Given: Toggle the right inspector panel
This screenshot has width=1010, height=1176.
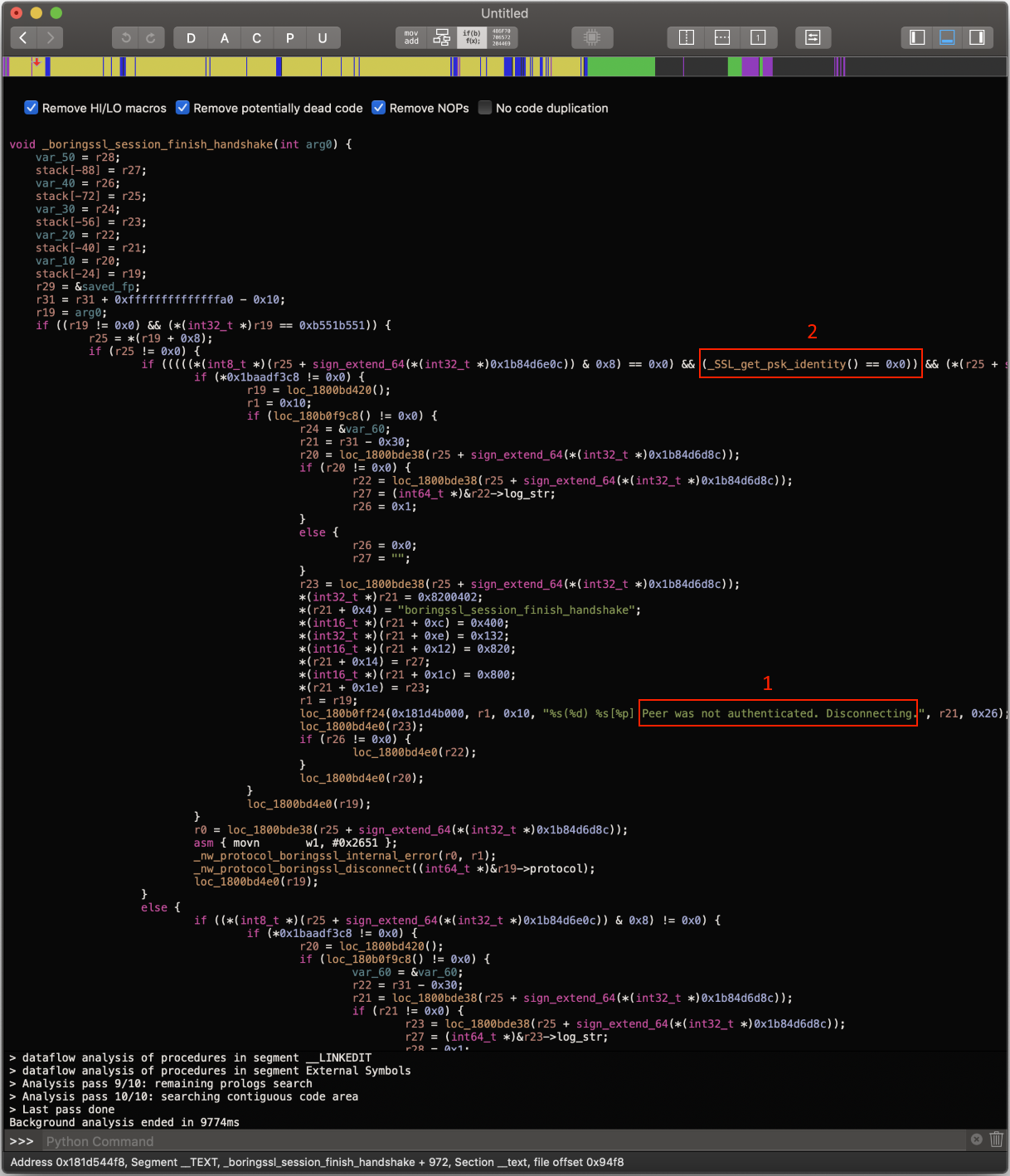Looking at the screenshot, I should (977, 37).
